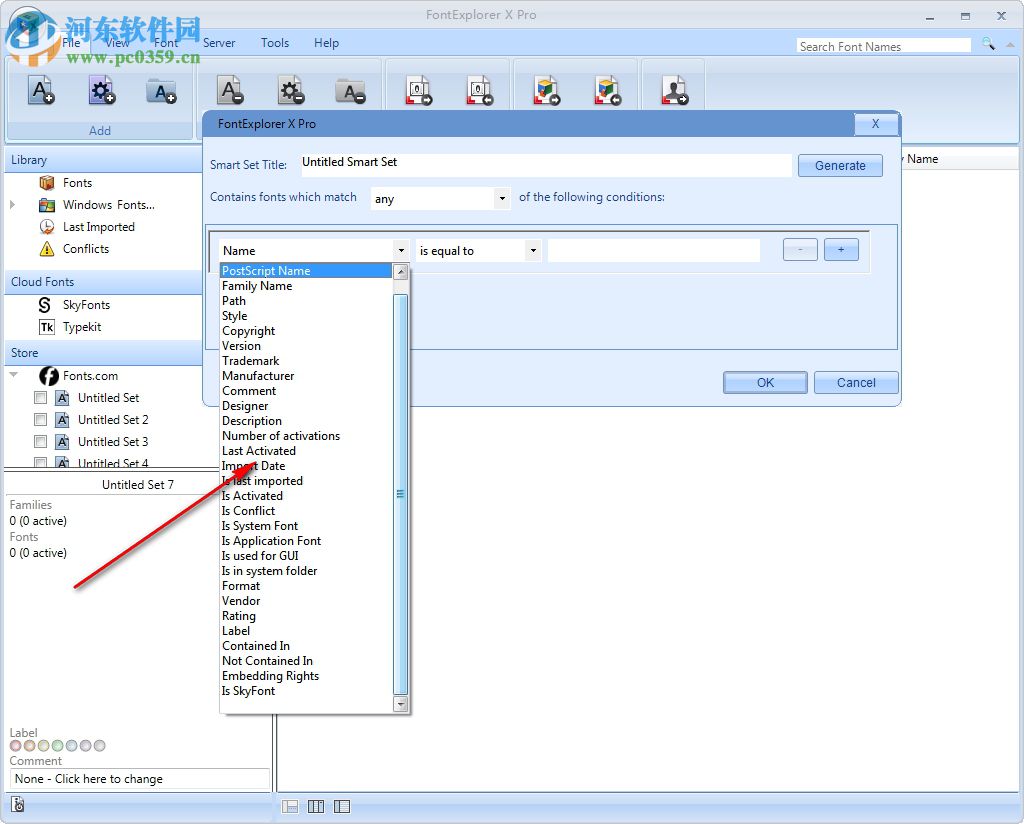Select the blue label color
The height and width of the screenshot is (824, 1024).
point(71,746)
